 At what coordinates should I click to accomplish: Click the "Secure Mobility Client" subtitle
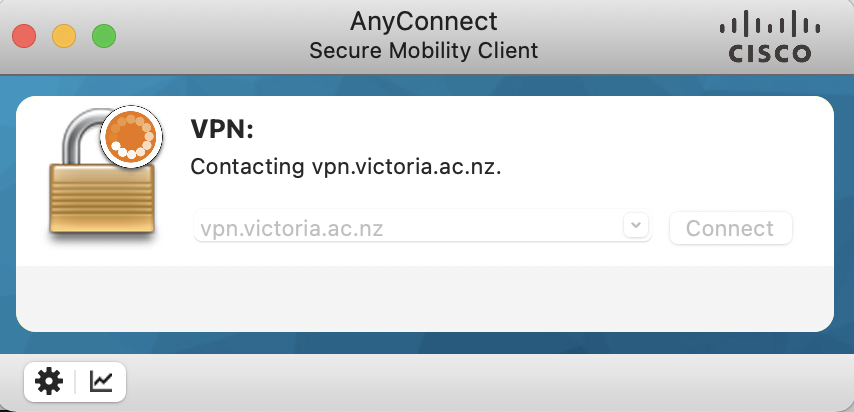(x=424, y=50)
